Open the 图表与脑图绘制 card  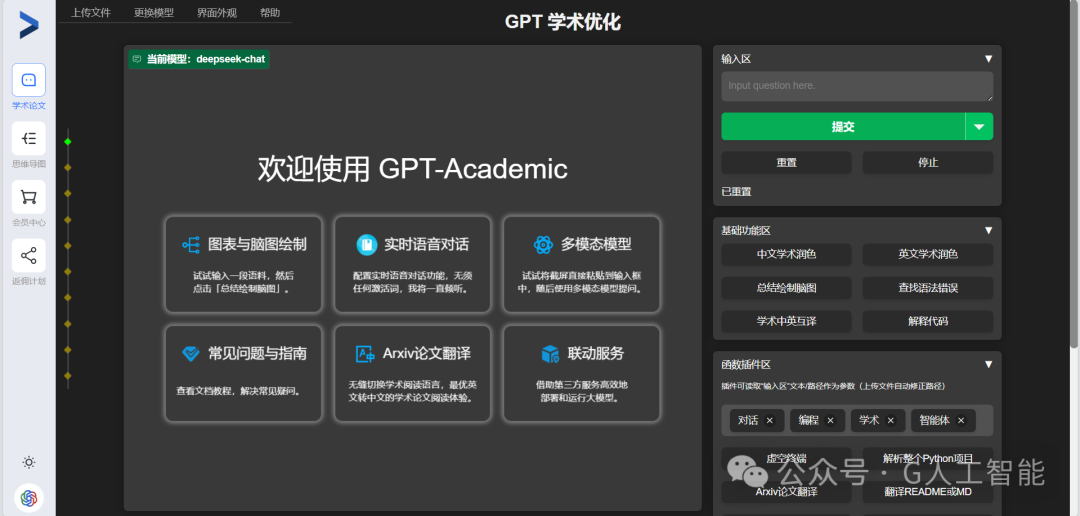pyautogui.click(x=243, y=265)
